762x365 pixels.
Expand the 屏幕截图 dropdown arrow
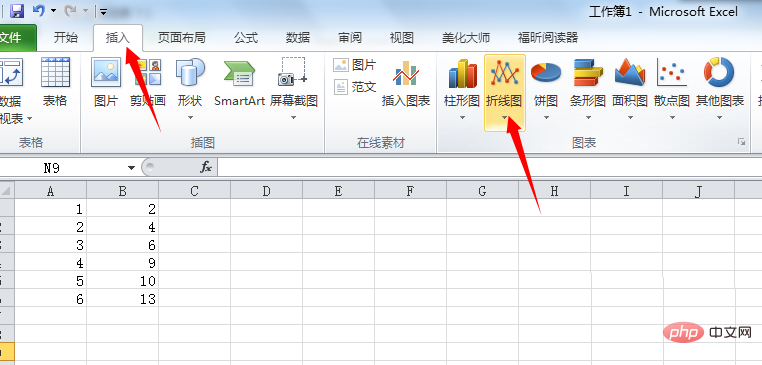[294, 118]
